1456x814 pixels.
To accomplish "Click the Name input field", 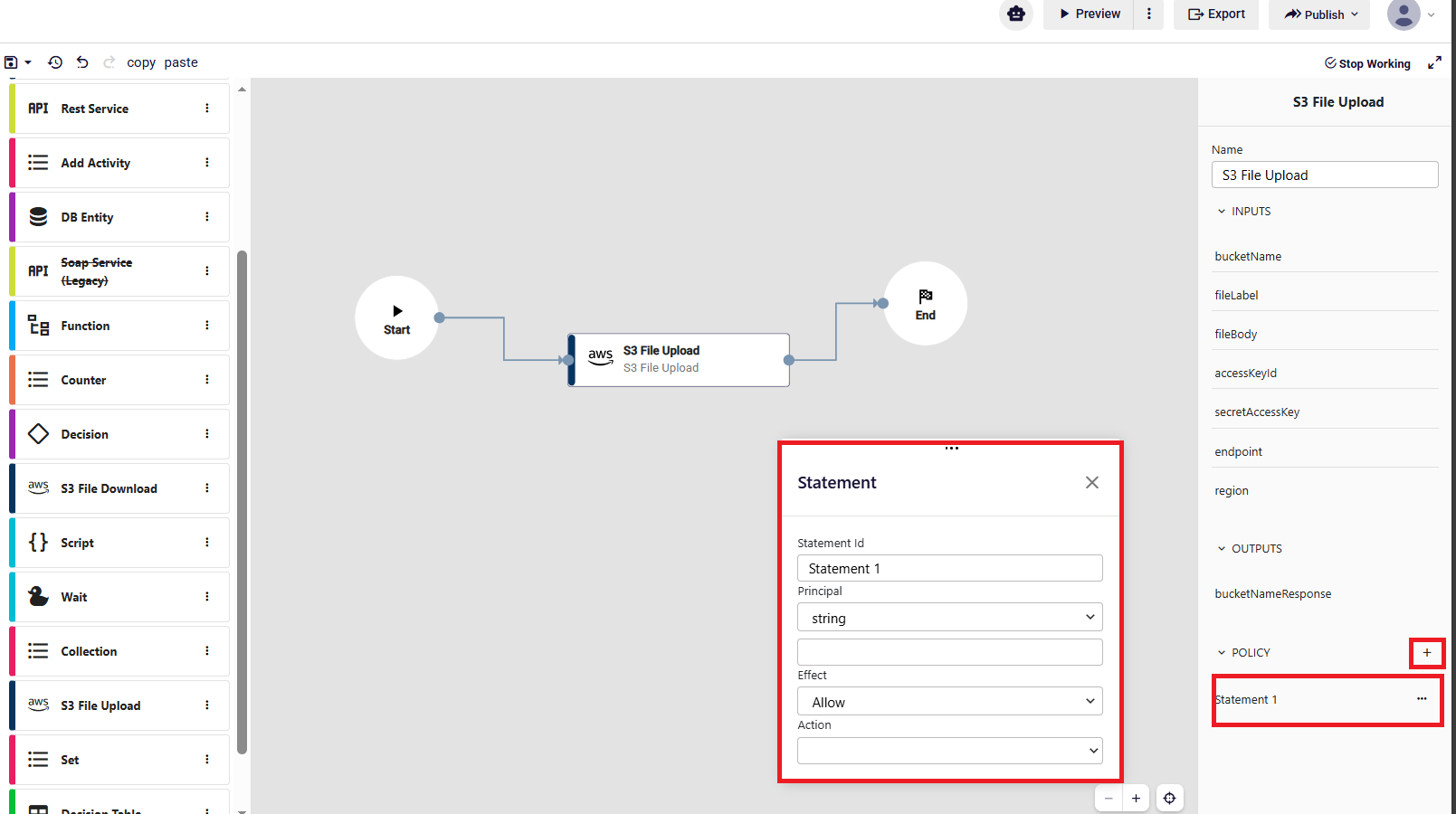I will pos(1325,175).
